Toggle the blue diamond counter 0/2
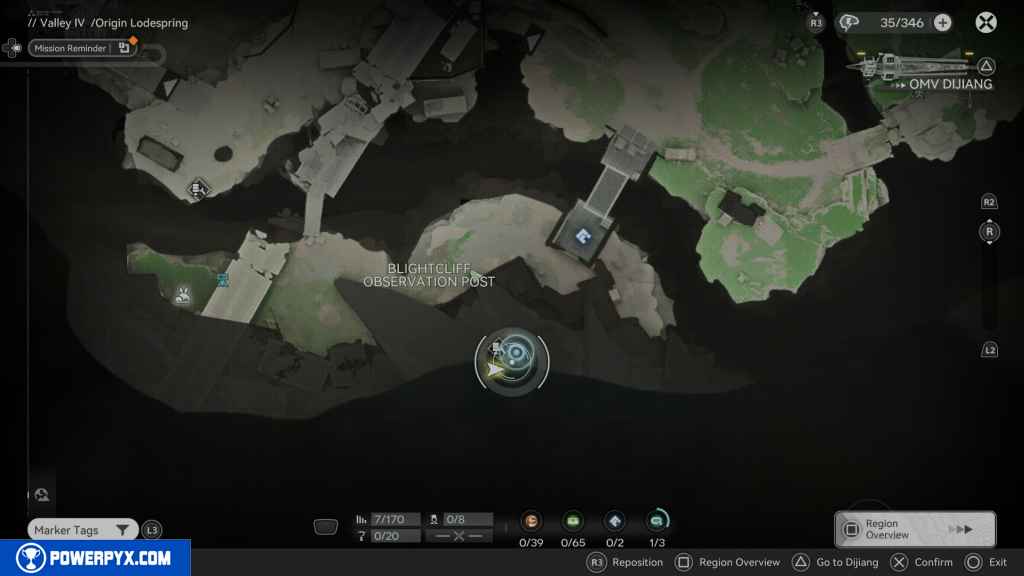 click(x=615, y=520)
